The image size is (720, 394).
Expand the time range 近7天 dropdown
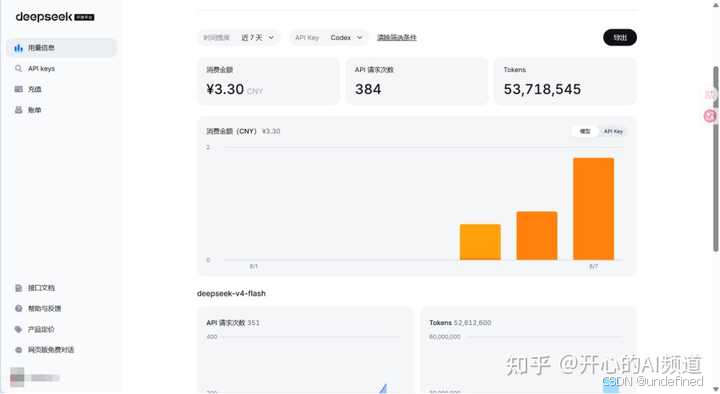[x=239, y=38]
